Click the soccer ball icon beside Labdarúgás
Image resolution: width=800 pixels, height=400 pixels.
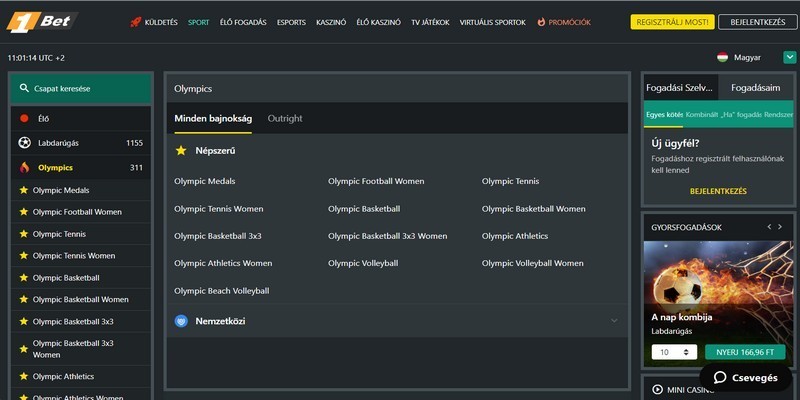[x=24, y=143]
